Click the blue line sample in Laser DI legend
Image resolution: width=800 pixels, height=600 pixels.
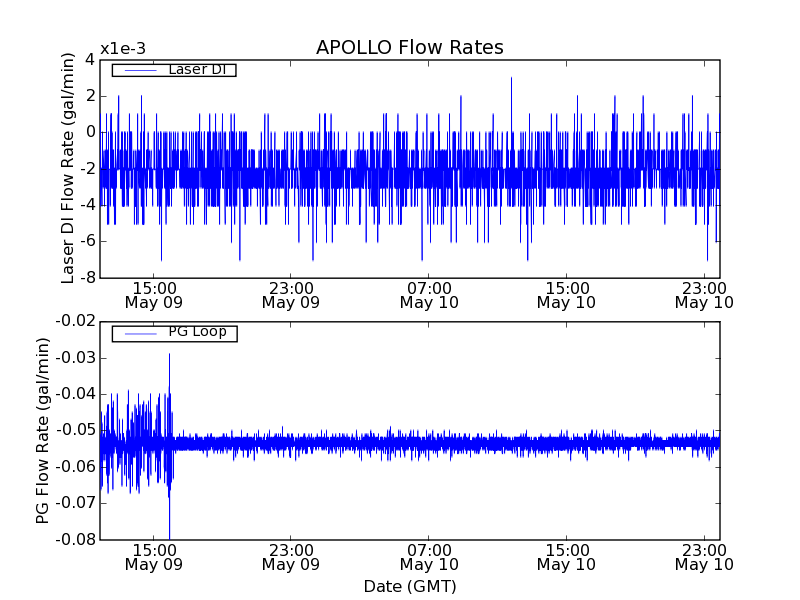pos(137,70)
